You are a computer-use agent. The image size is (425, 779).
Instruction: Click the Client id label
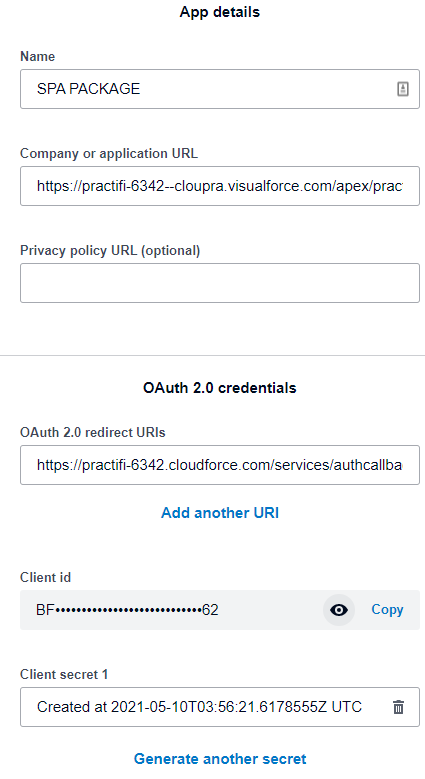(x=45, y=577)
